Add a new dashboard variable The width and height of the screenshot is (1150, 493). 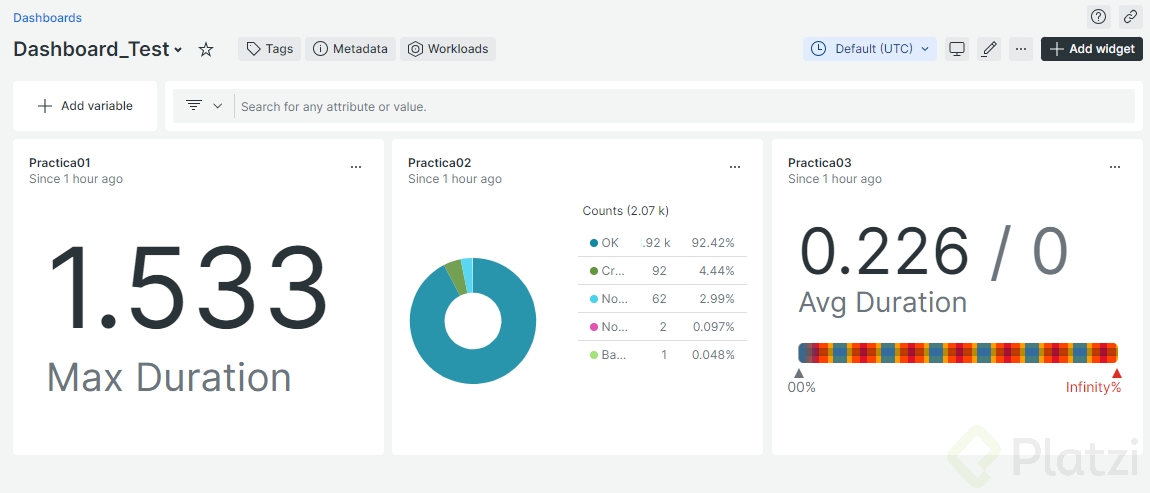tap(85, 106)
